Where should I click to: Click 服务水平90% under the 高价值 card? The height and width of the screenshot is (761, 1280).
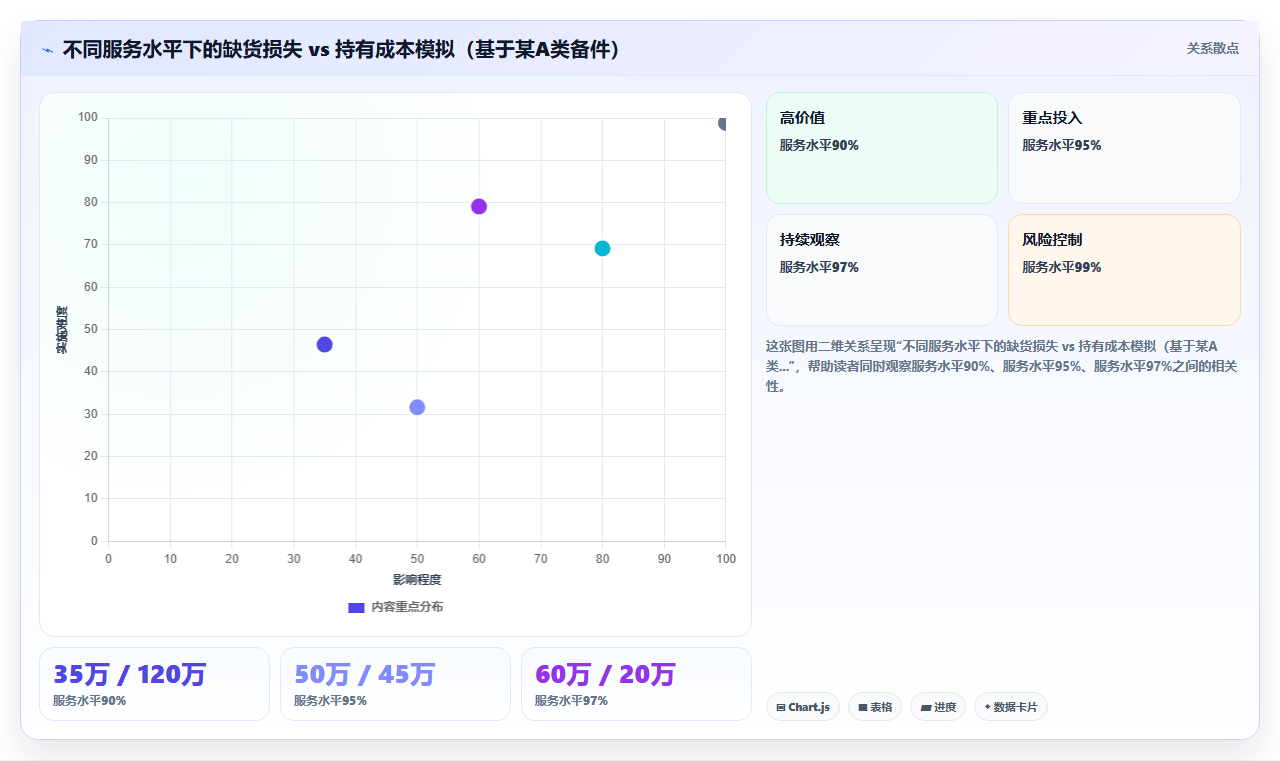click(819, 145)
